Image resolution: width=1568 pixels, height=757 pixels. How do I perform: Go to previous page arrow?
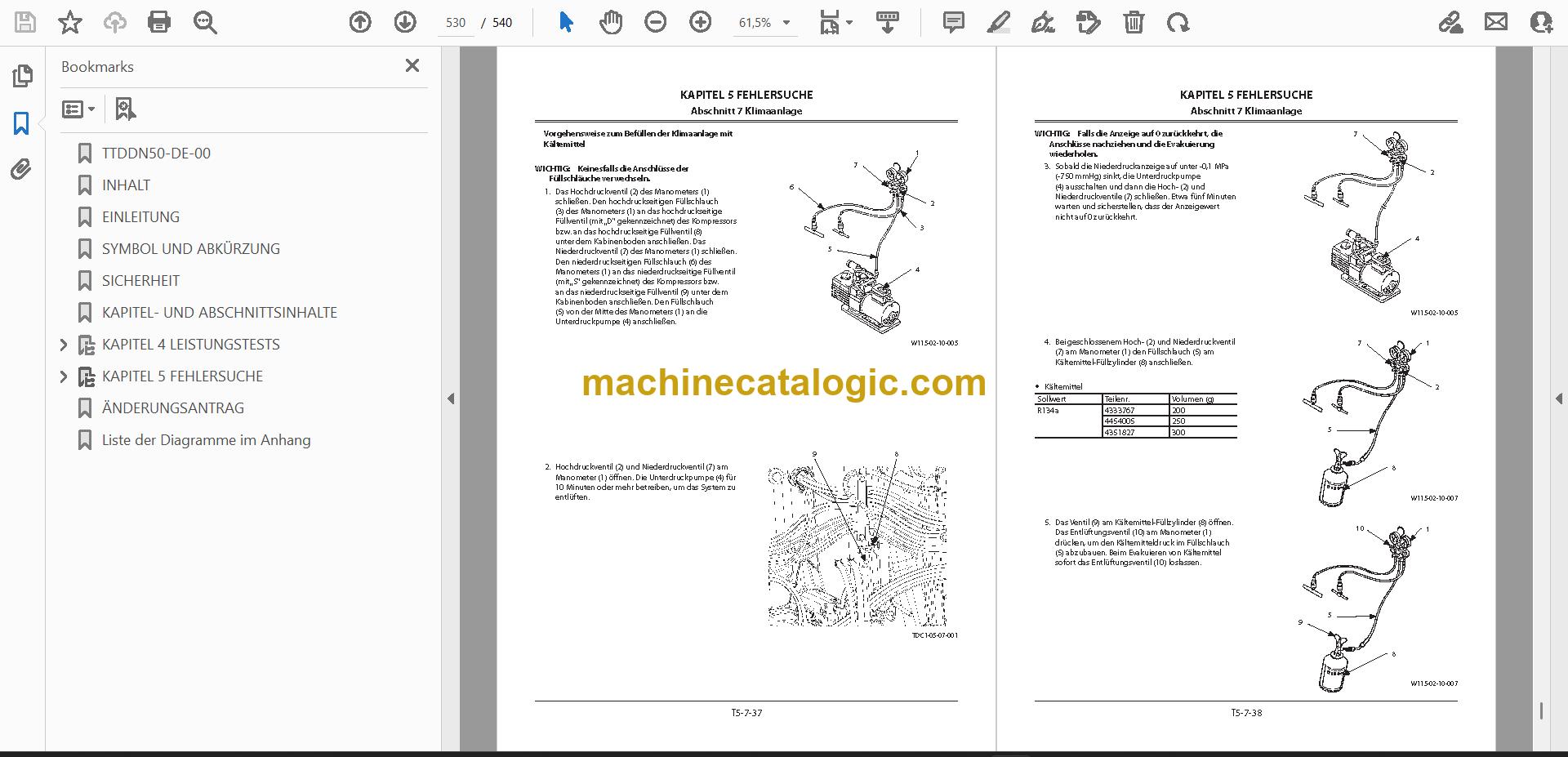360,22
